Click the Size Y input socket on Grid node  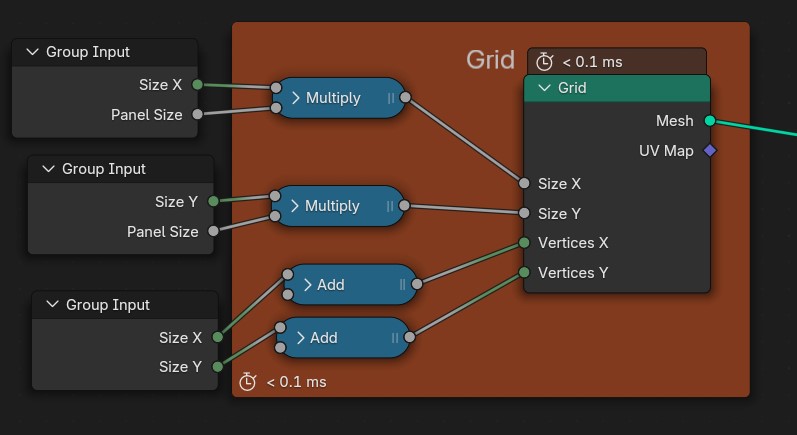coord(524,213)
